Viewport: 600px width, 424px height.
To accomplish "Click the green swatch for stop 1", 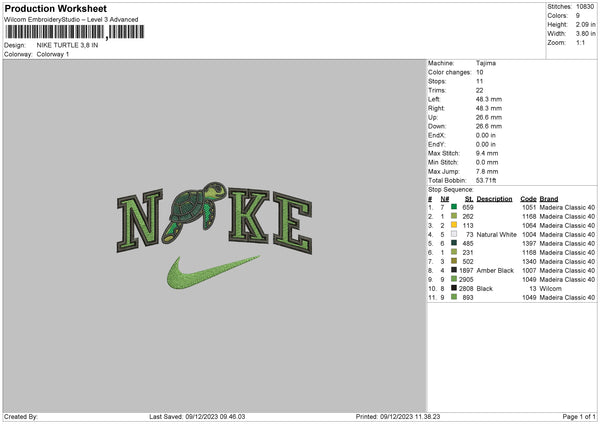I will coord(453,207).
